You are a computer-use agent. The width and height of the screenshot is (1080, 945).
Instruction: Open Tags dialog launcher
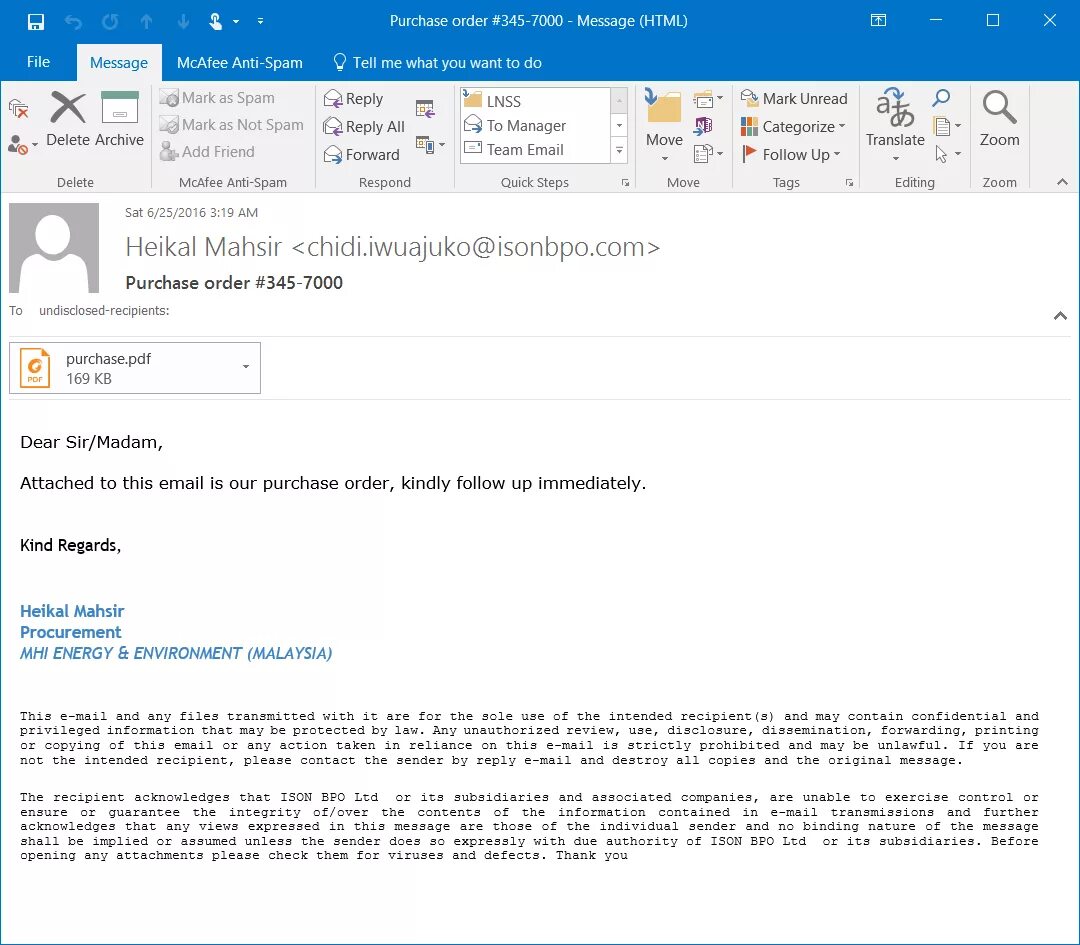pos(849,183)
